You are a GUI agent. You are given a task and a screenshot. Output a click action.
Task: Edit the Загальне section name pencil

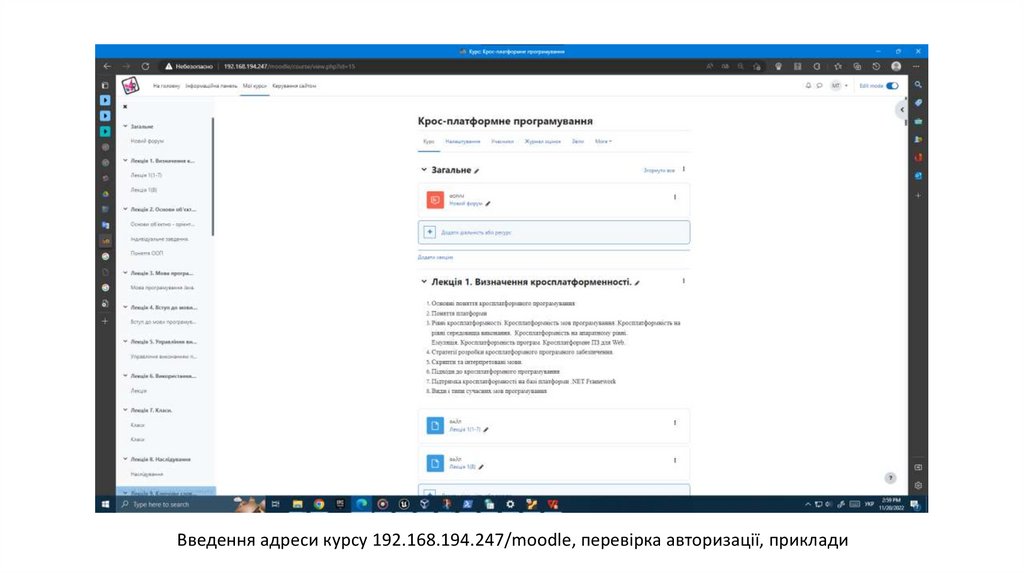(x=477, y=171)
